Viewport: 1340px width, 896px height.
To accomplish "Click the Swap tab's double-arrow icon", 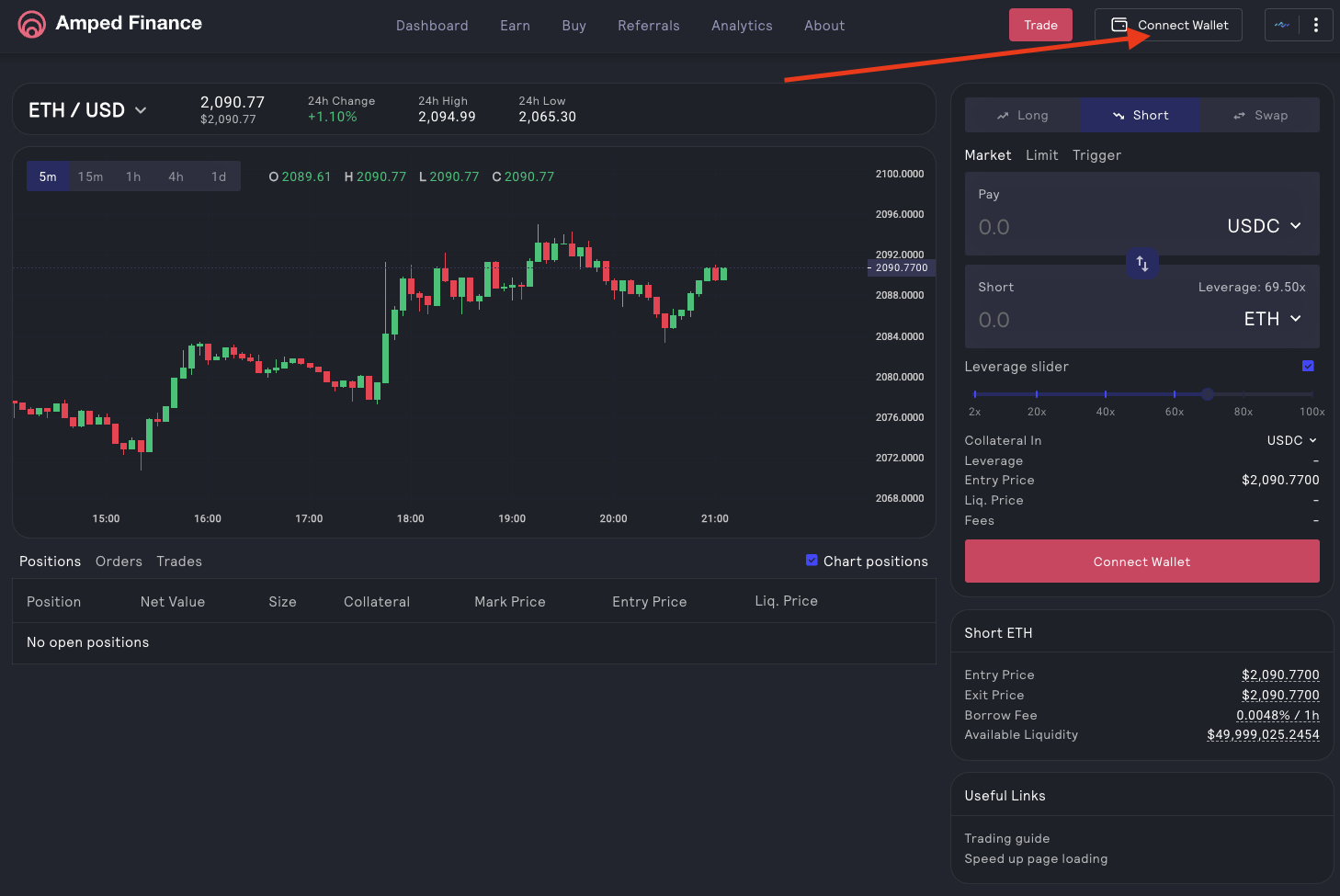I will pos(1239,115).
